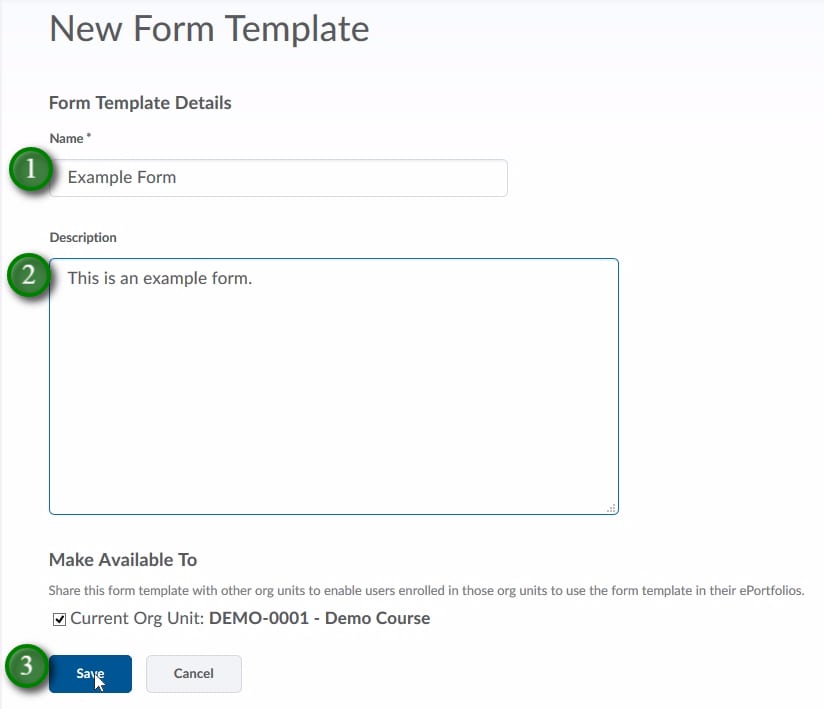The width and height of the screenshot is (824, 709).
Task: Click the "Current Org Unit:" checkbox label
Action: coord(138,618)
